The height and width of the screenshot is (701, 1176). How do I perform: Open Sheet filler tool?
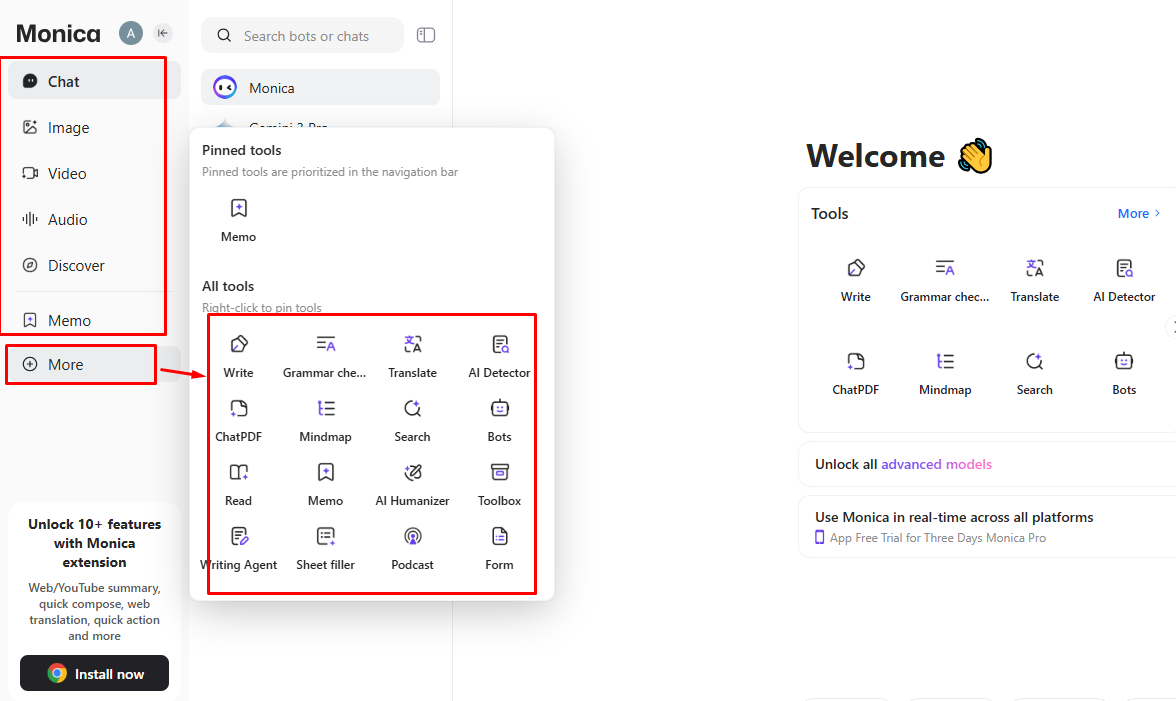(326, 549)
